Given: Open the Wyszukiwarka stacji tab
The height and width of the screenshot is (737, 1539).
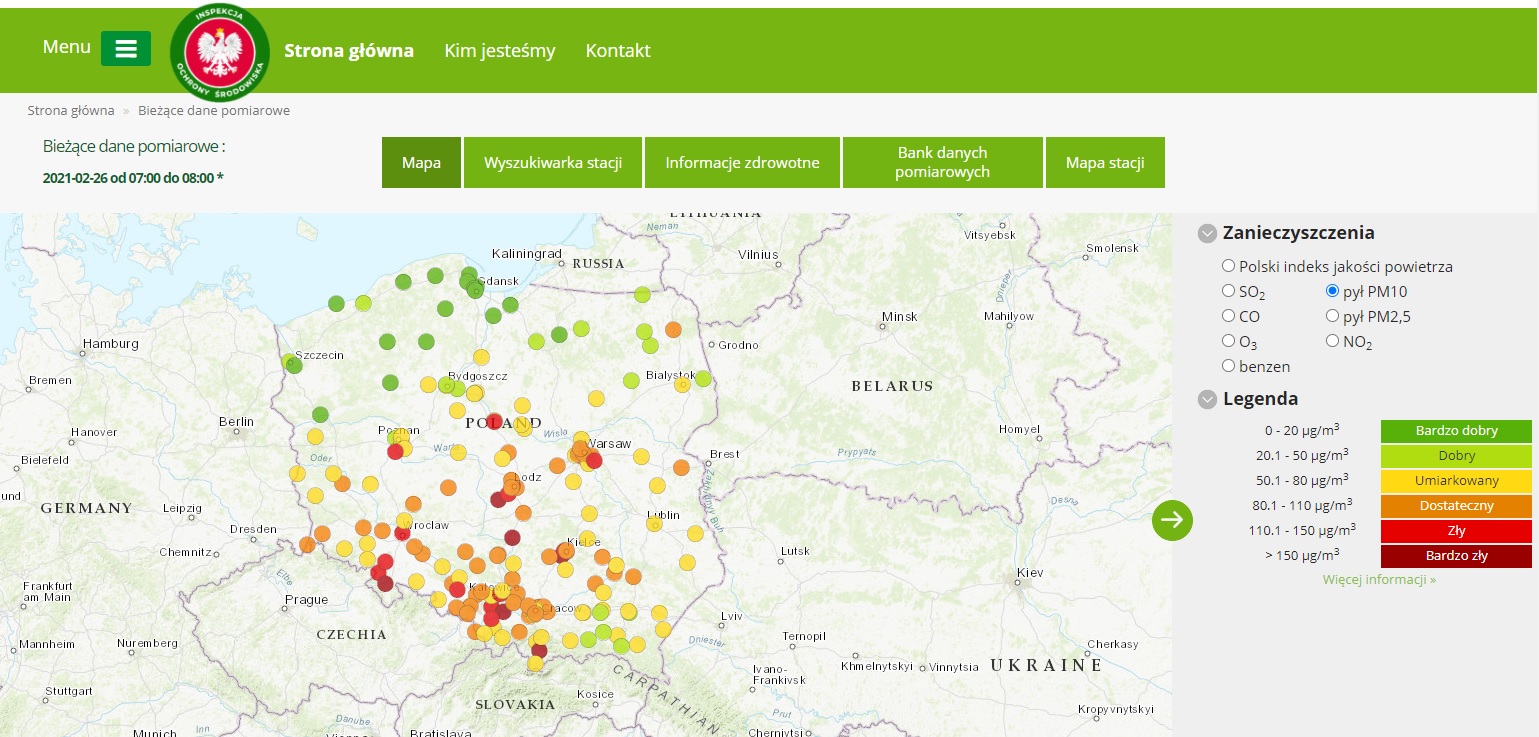Looking at the screenshot, I should tap(553, 162).
